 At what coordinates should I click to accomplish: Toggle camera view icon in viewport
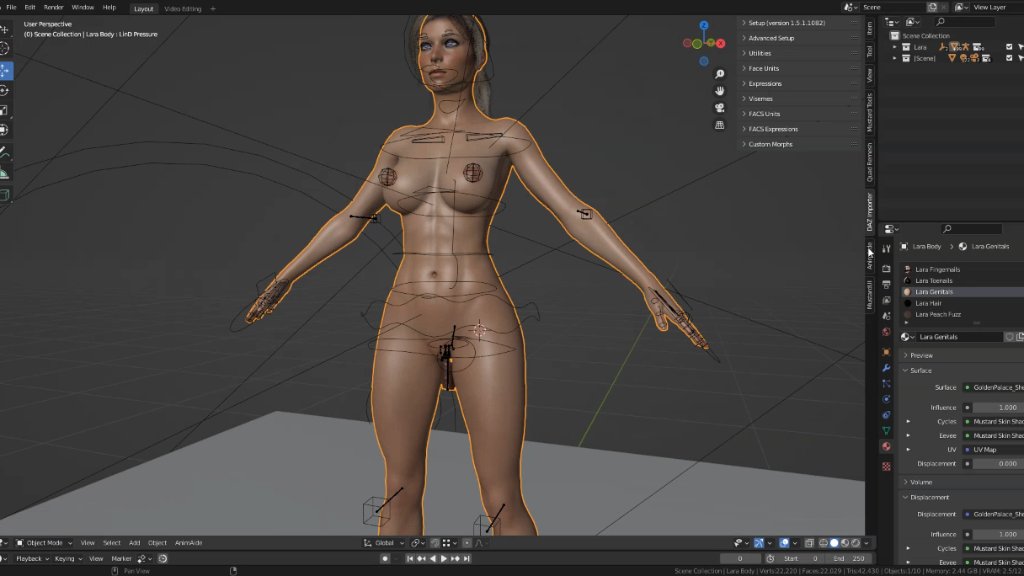[x=719, y=108]
